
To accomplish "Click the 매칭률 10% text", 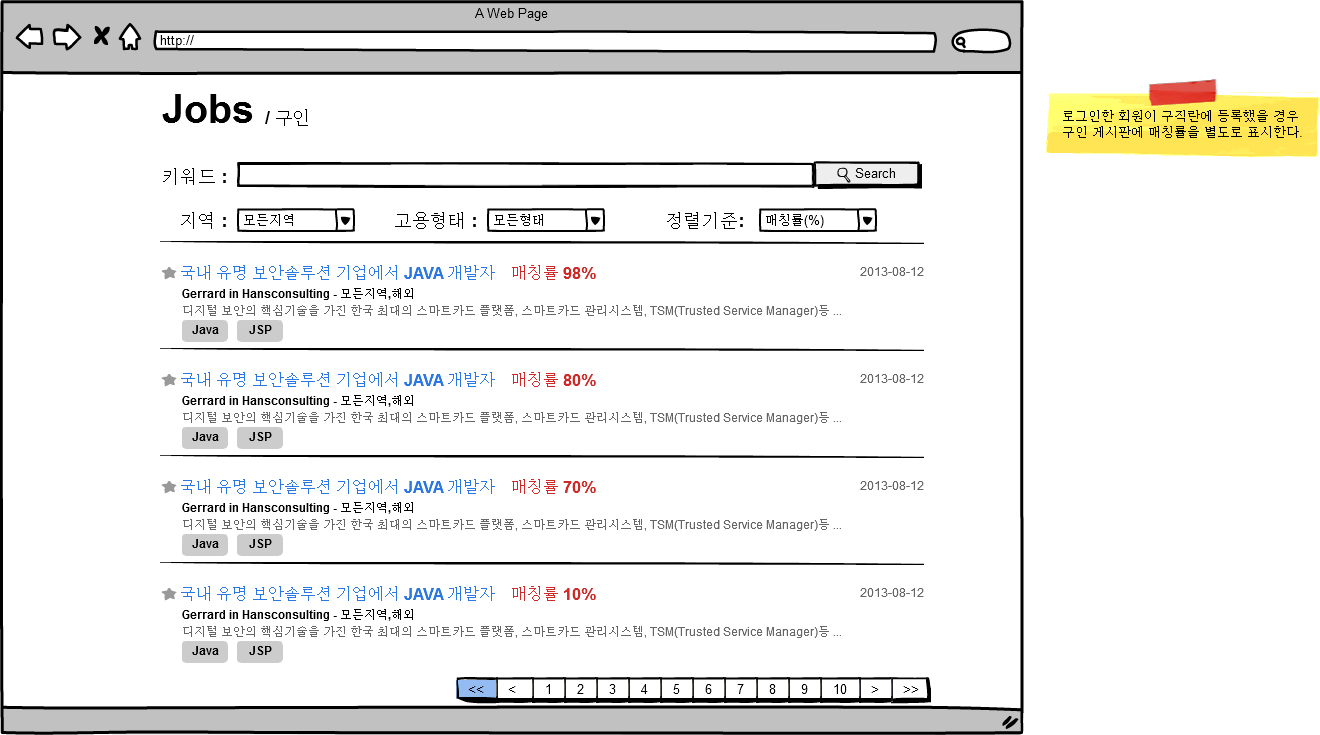I will tap(554, 594).
